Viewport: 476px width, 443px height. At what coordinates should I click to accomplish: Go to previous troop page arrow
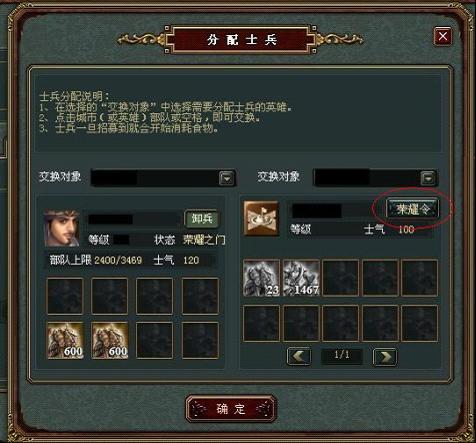click(299, 356)
